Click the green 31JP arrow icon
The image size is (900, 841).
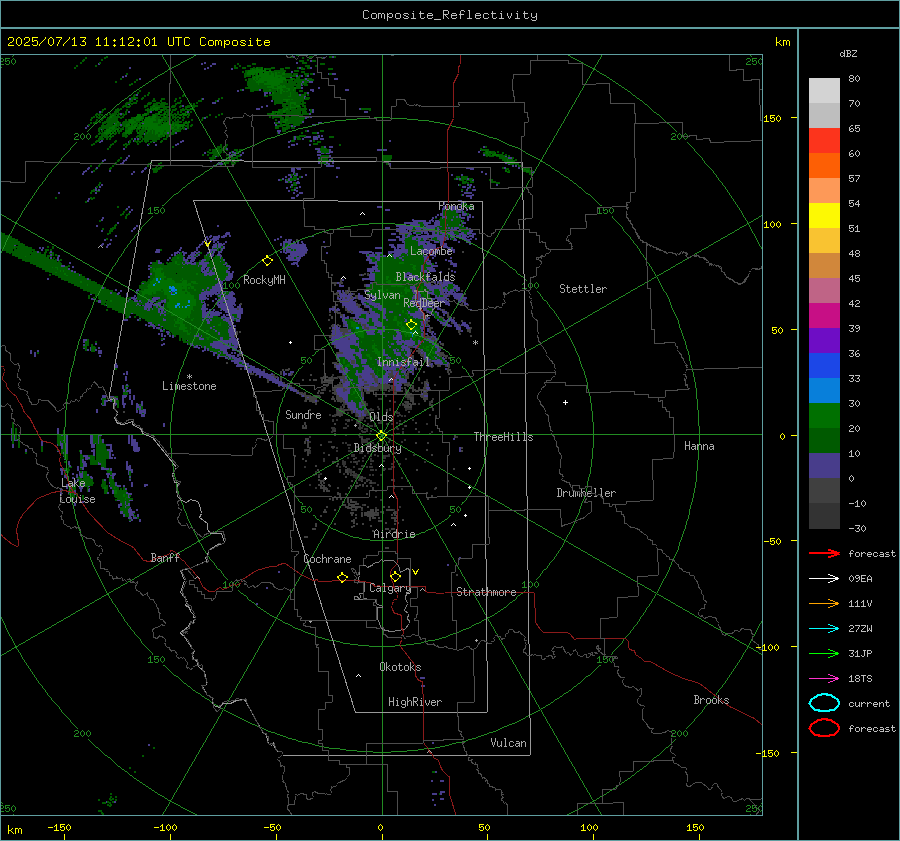point(824,653)
